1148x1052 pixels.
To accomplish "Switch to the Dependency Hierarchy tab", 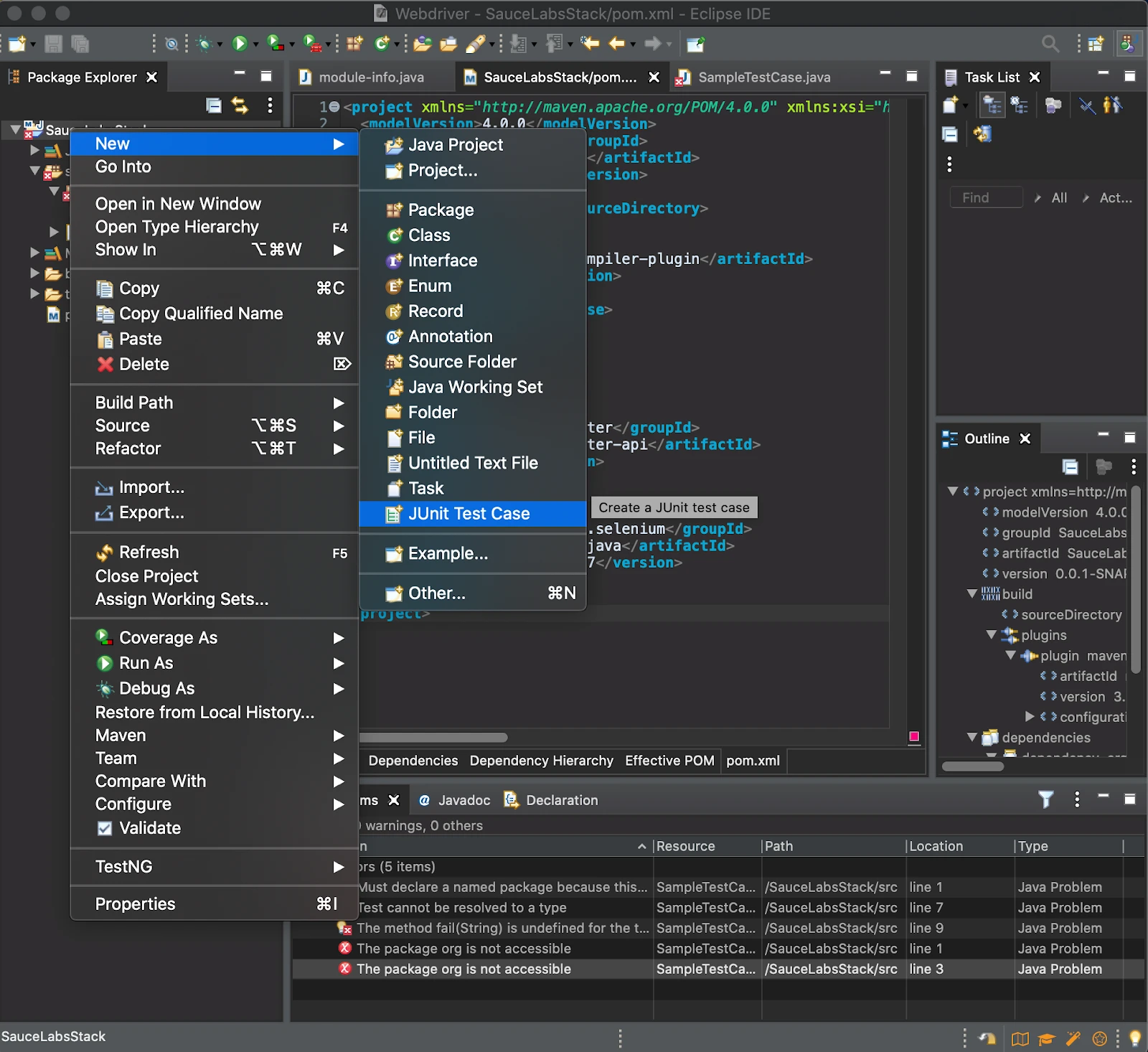I will coord(541,761).
